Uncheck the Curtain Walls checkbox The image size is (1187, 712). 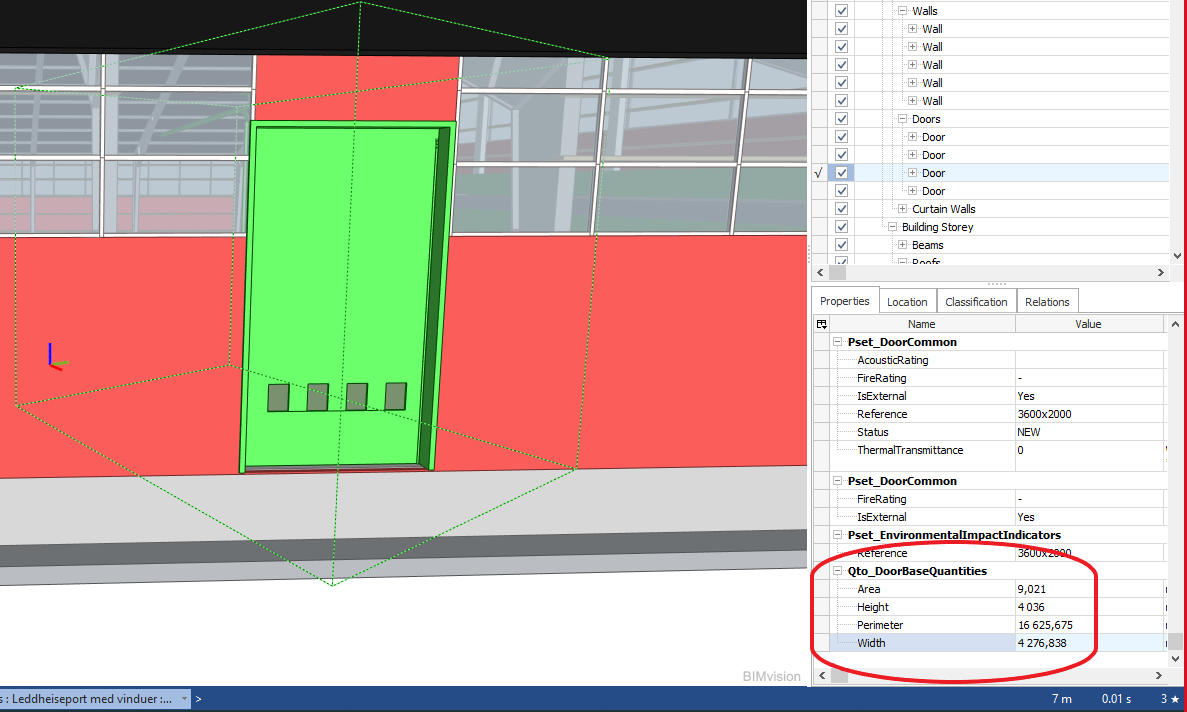pos(841,208)
